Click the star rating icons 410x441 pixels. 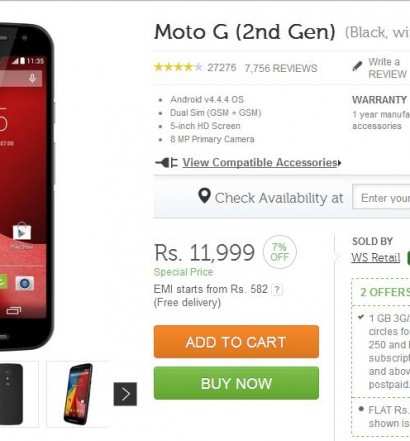(178, 67)
